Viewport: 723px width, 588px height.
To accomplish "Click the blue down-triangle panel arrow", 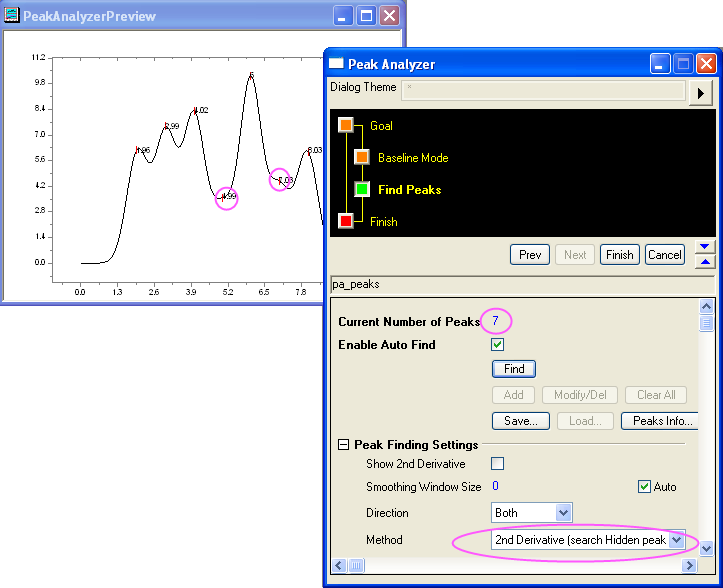I will pos(705,247).
